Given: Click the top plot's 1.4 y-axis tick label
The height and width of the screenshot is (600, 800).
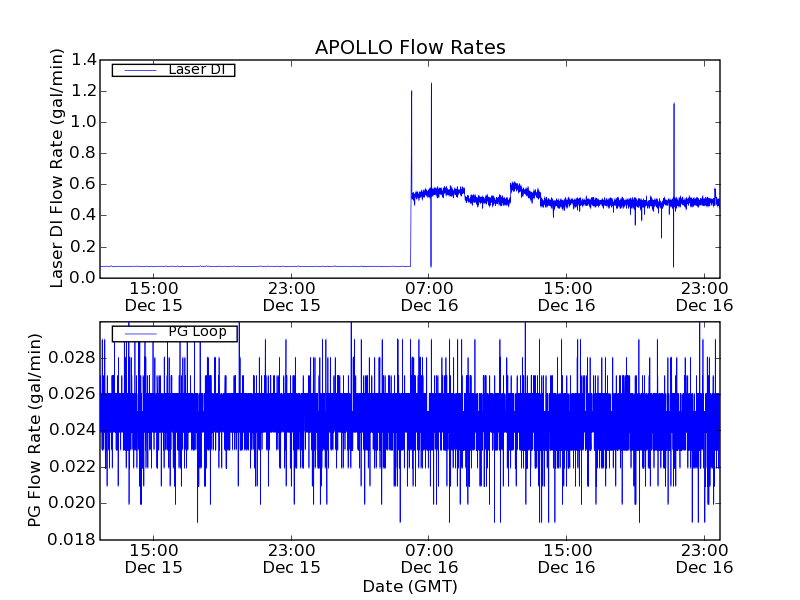Looking at the screenshot, I should pyautogui.click(x=84, y=60).
